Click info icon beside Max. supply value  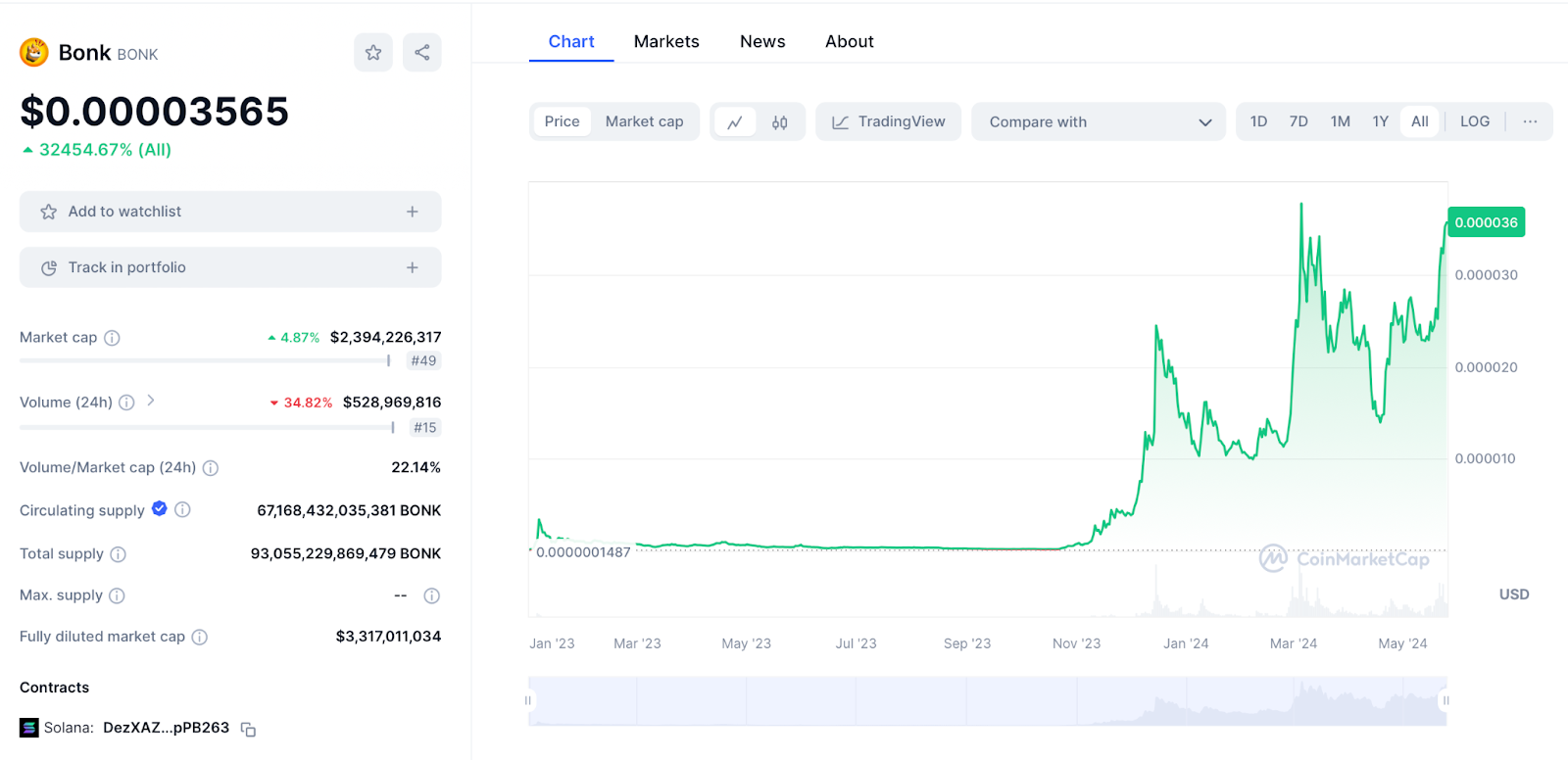(431, 595)
